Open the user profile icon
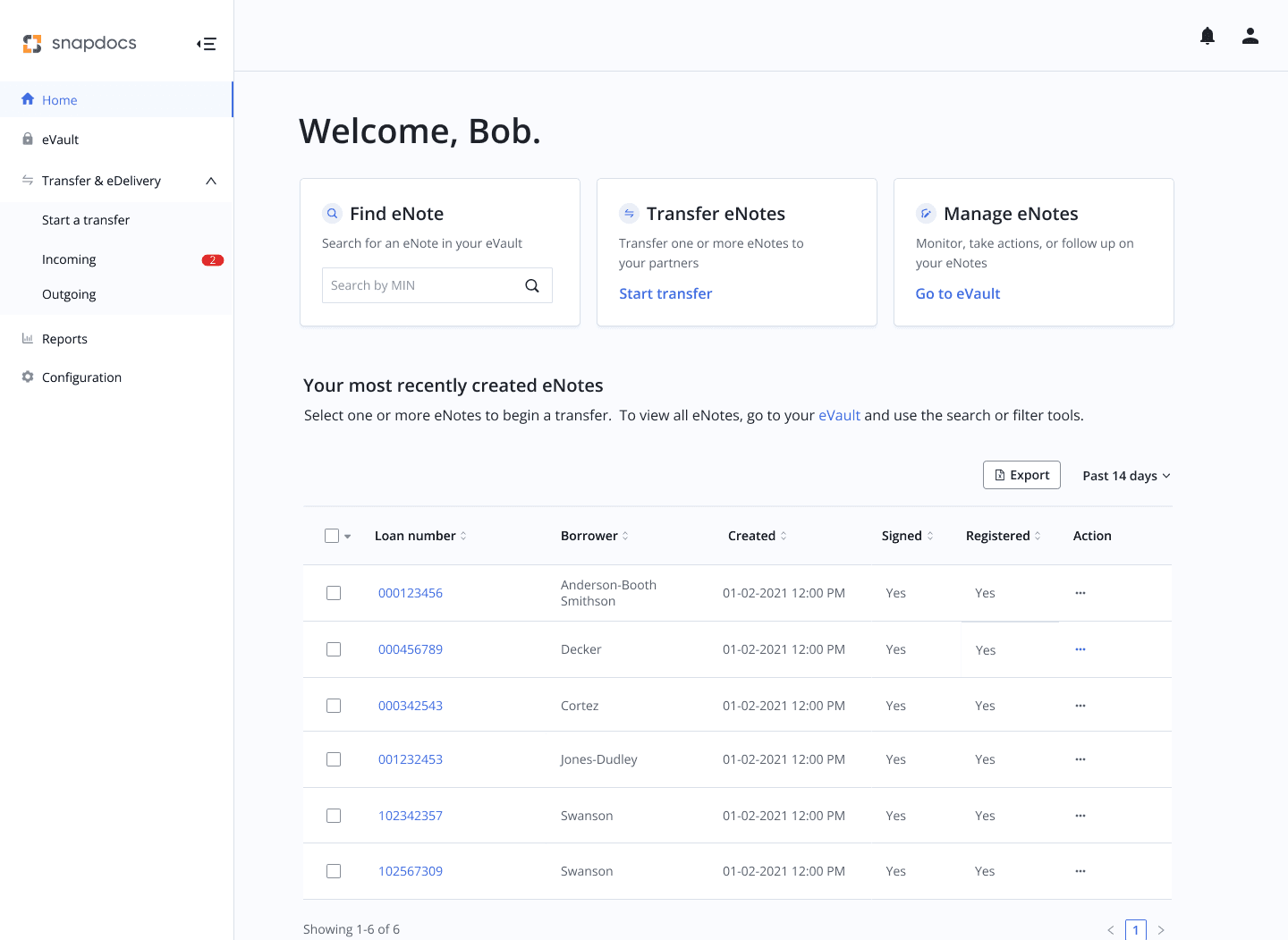This screenshot has width=1288, height=940. coord(1250,36)
